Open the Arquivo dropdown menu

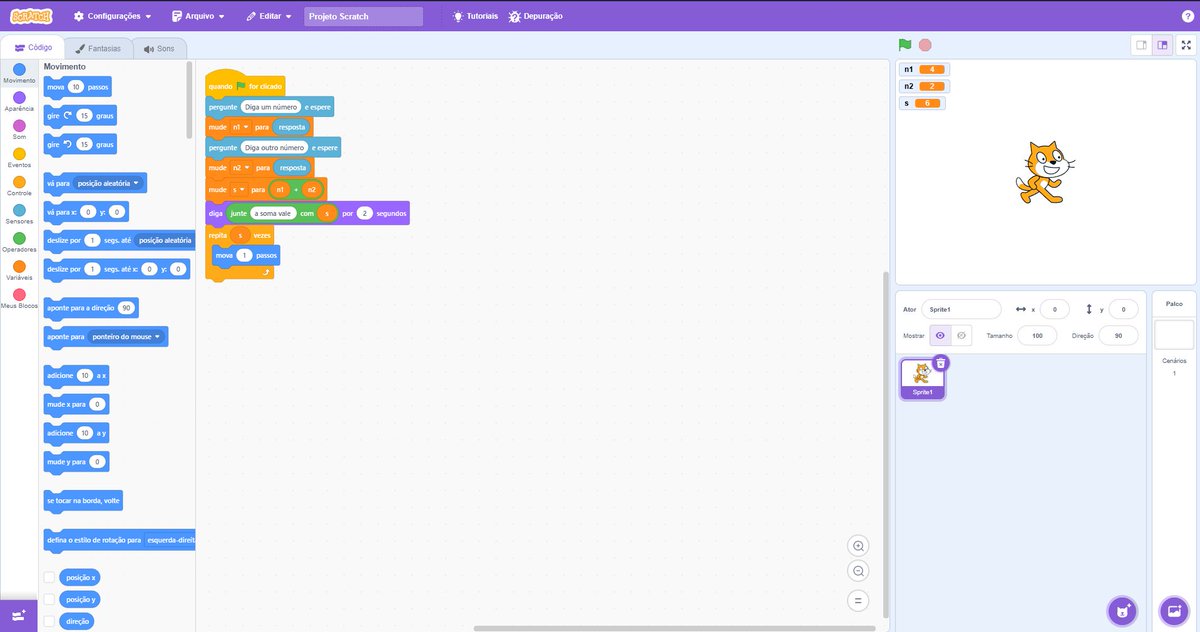(198, 17)
